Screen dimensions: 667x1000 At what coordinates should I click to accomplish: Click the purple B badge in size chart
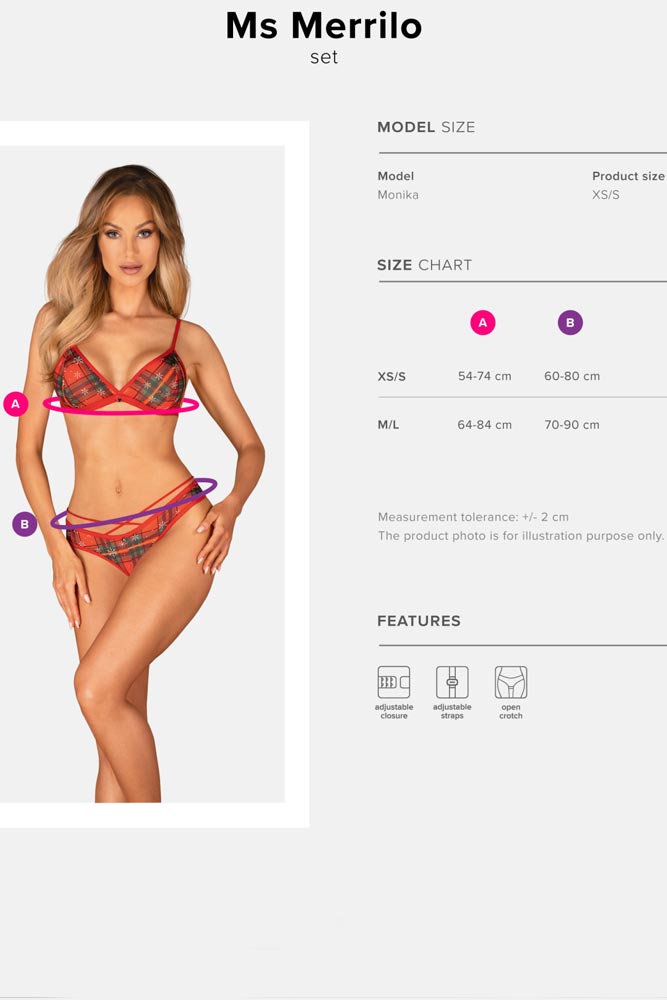tap(570, 323)
